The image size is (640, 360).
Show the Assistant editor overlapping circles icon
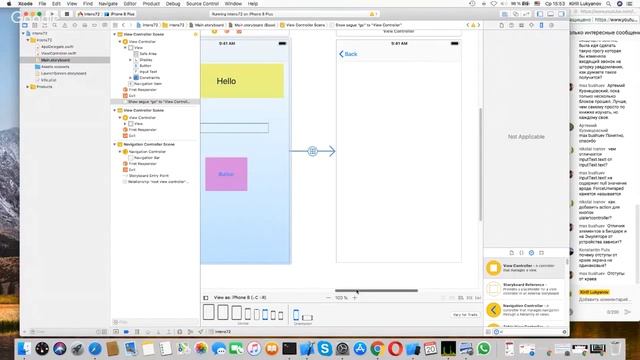point(516,14)
